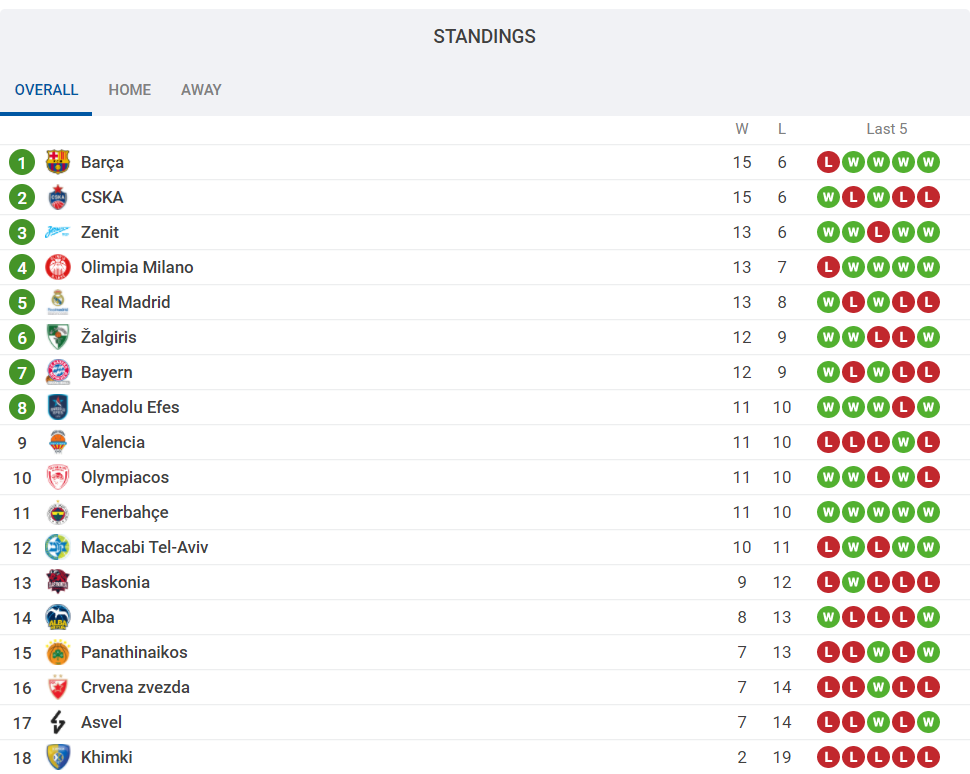Click the green rank 1 position badge
This screenshot has width=970, height=774.
click(x=22, y=162)
